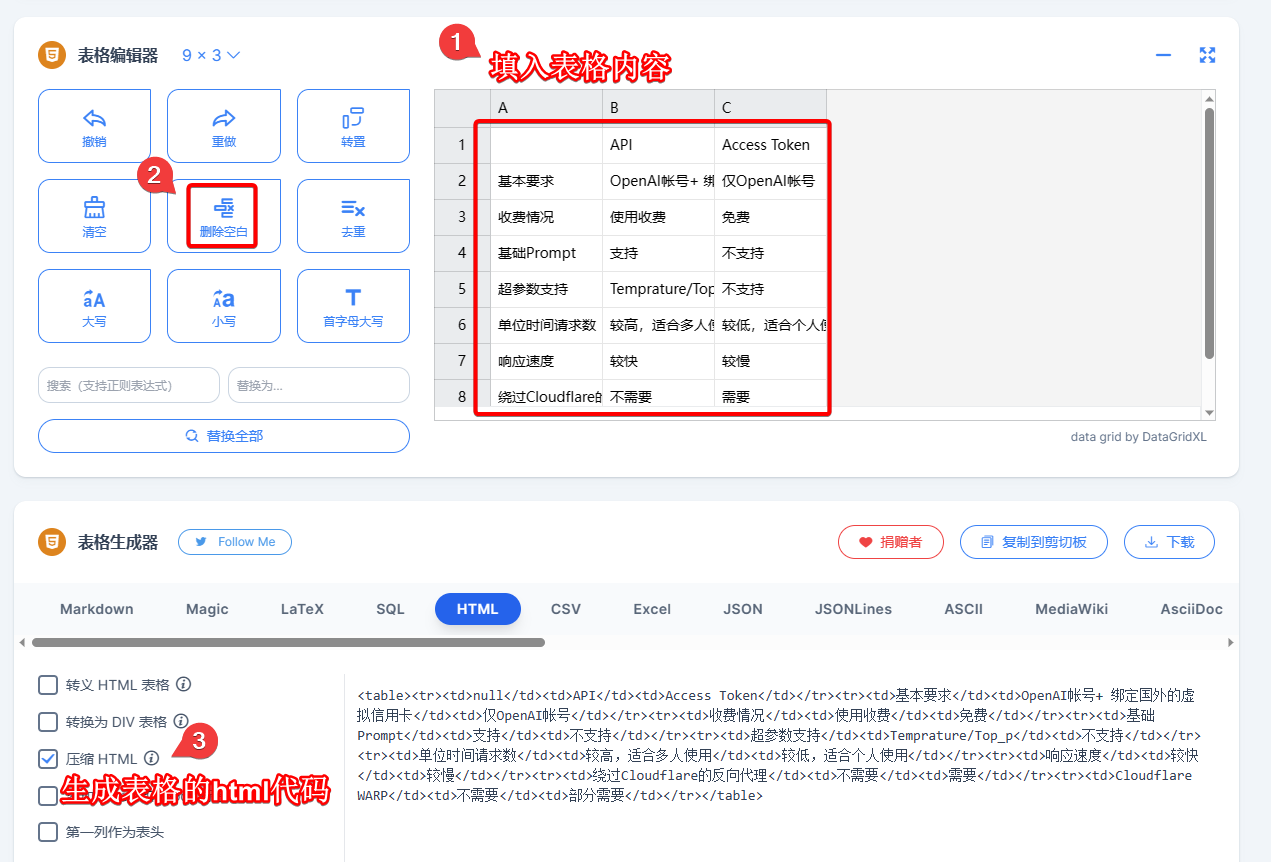
Task: Switch to the CSV tab
Action: 566,609
